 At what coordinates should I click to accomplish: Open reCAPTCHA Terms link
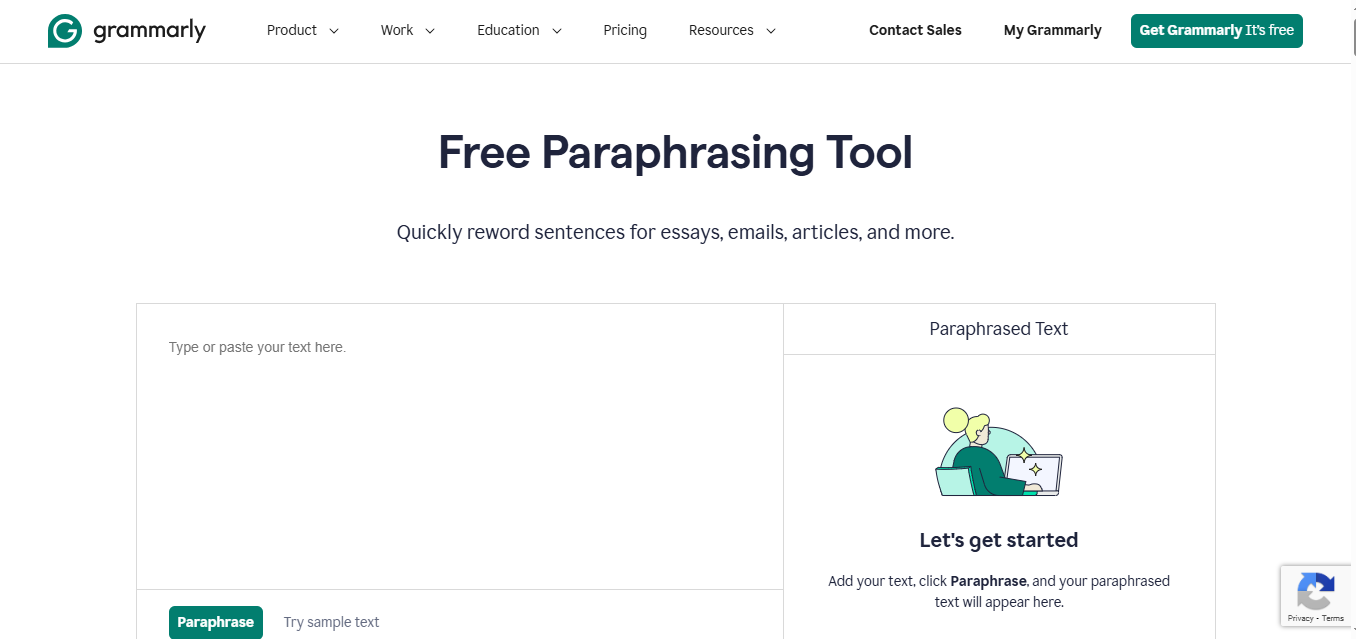click(x=1333, y=618)
